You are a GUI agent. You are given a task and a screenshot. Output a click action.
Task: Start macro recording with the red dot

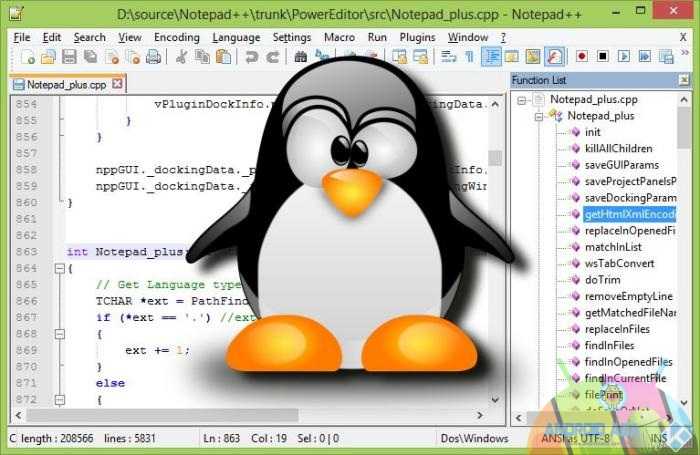(x=582, y=56)
